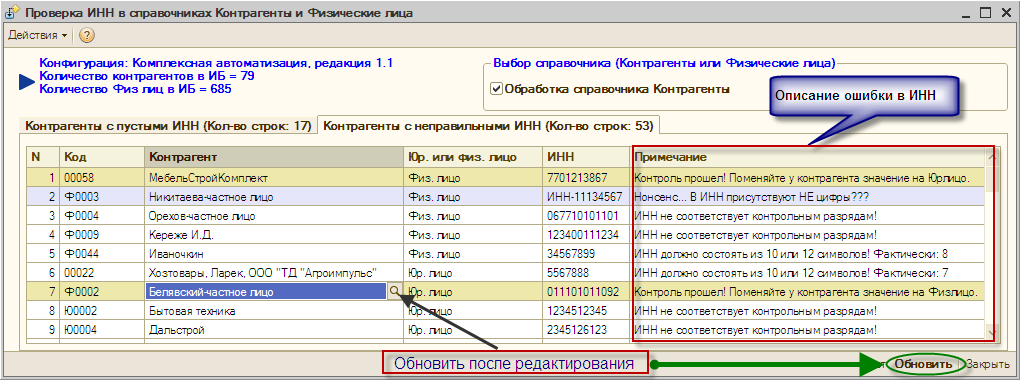Image resolution: width=1020 pixels, height=380 pixels.
Task: Select the Никитаева-частное лицо cell
Action: click(274, 196)
